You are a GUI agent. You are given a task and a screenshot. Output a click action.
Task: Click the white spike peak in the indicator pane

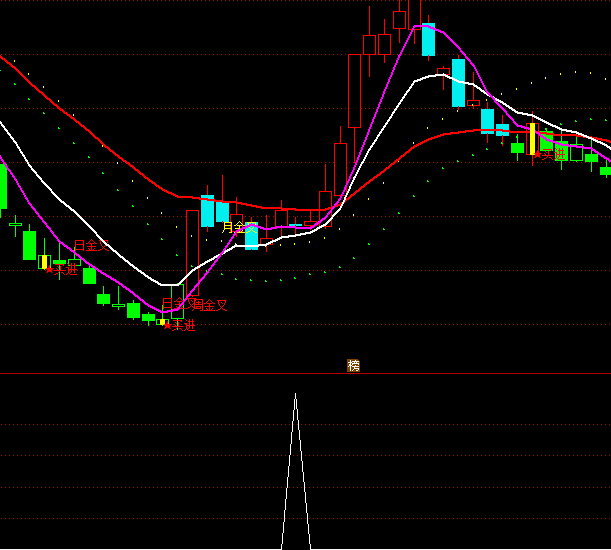tap(295, 395)
